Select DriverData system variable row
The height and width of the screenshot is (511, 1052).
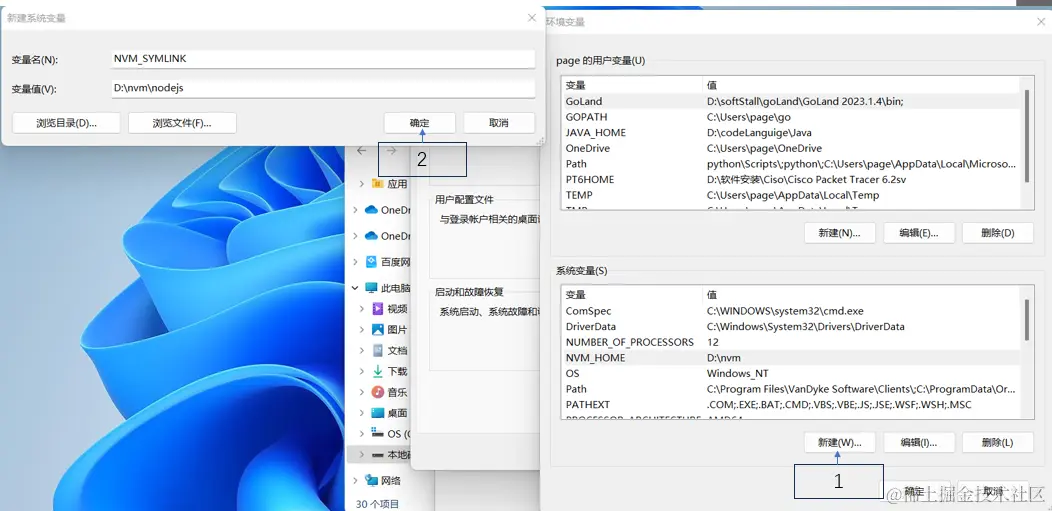pyautogui.click(x=792, y=327)
